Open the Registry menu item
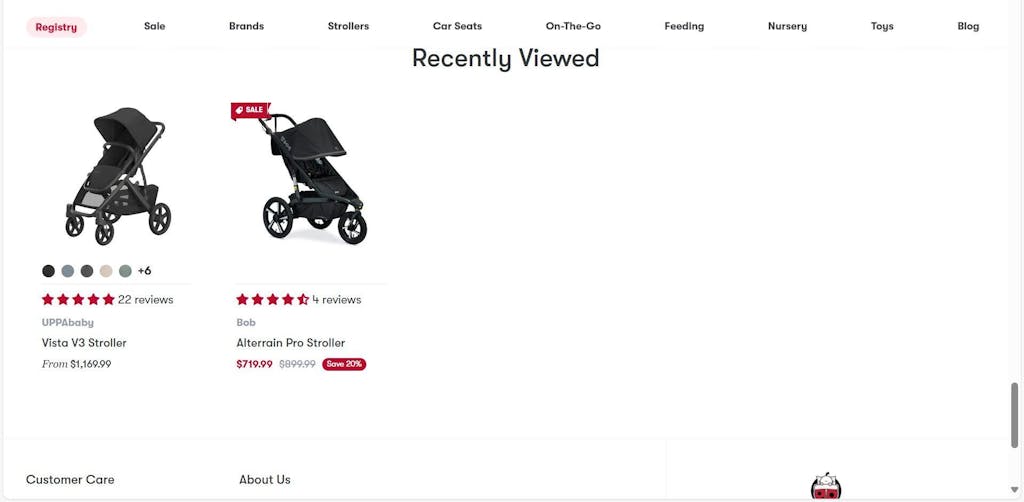 (56, 27)
